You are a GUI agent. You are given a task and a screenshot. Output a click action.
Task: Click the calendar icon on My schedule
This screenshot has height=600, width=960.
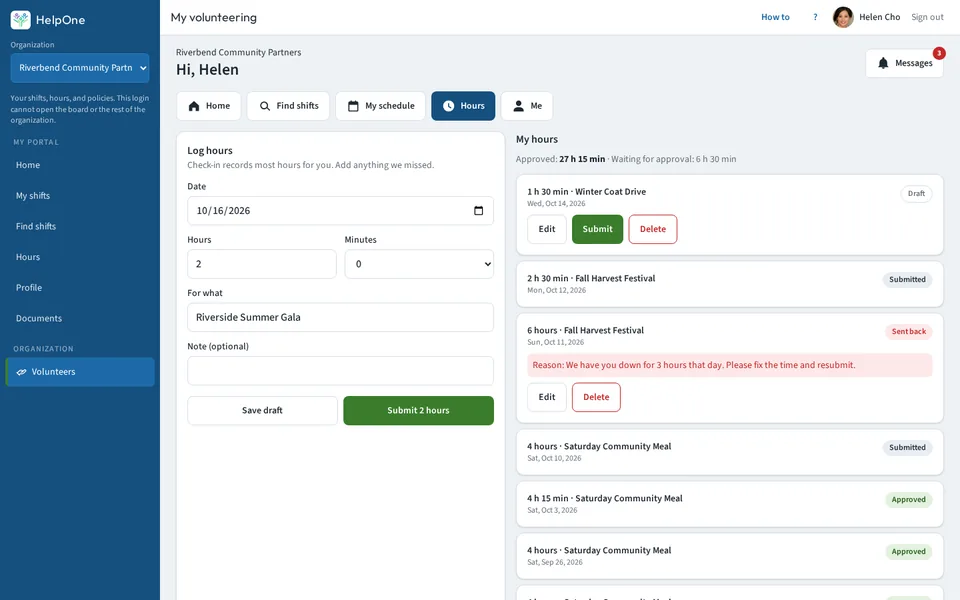[353, 106]
